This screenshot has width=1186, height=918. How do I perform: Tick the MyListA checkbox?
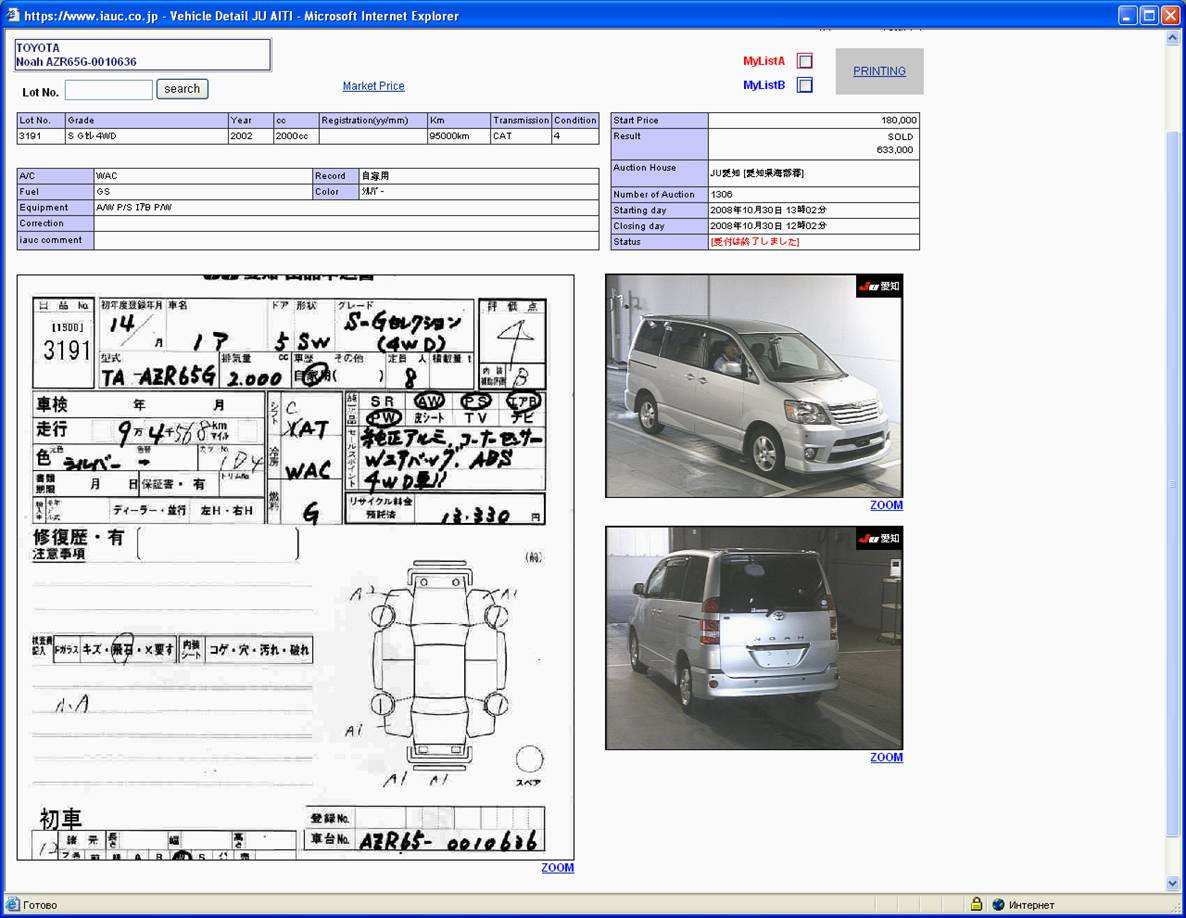805,61
